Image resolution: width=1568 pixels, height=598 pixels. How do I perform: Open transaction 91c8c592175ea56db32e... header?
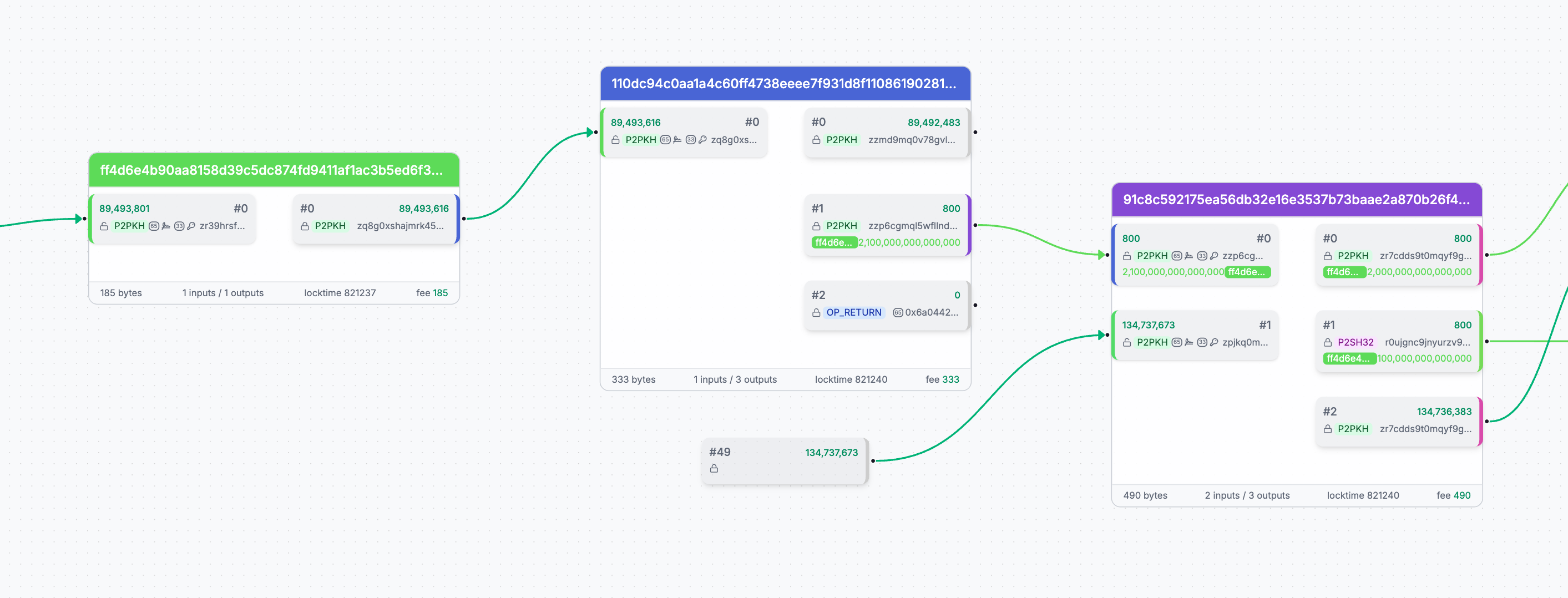(1297, 200)
